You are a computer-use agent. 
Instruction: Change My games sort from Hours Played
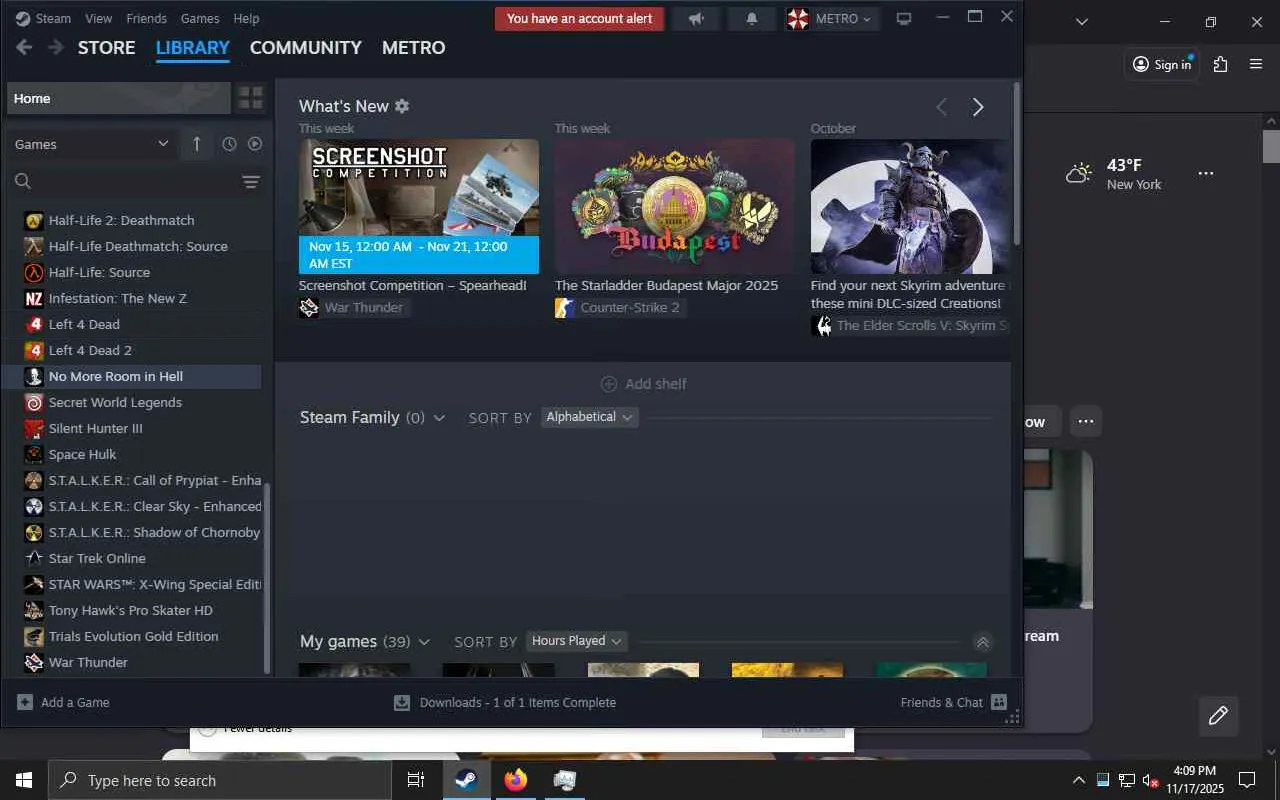[577, 641]
